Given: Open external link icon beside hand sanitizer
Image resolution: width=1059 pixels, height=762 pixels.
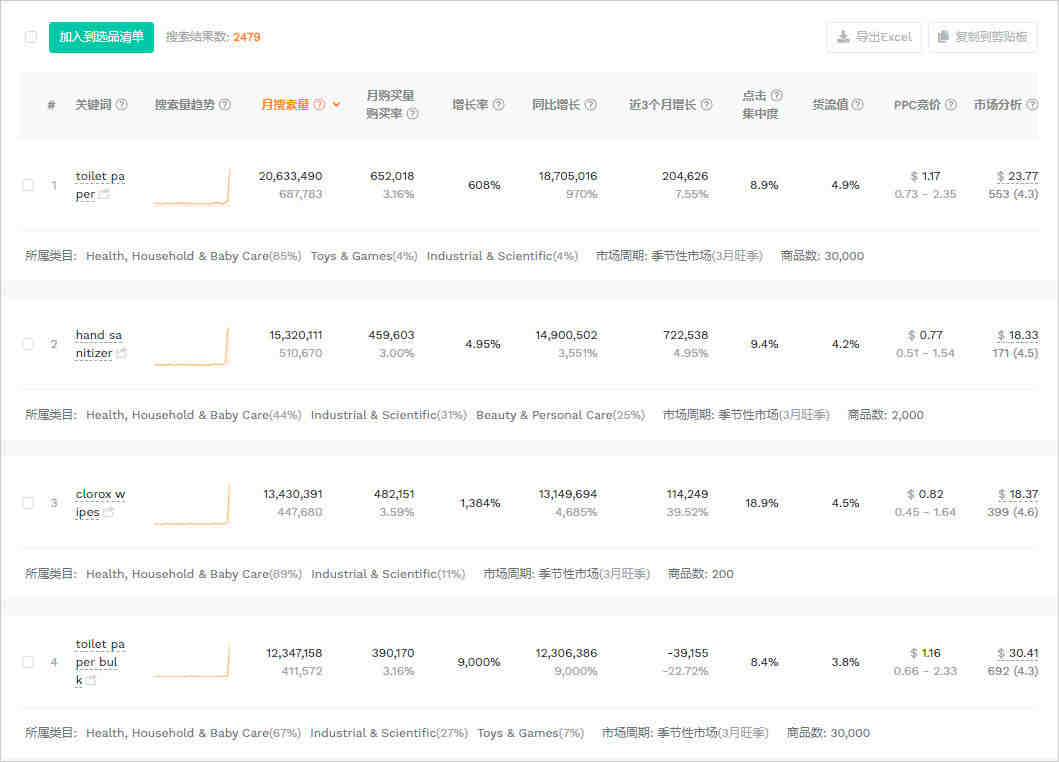Looking at the screenshot, I should pyautogui.click(x=121, y=354).
